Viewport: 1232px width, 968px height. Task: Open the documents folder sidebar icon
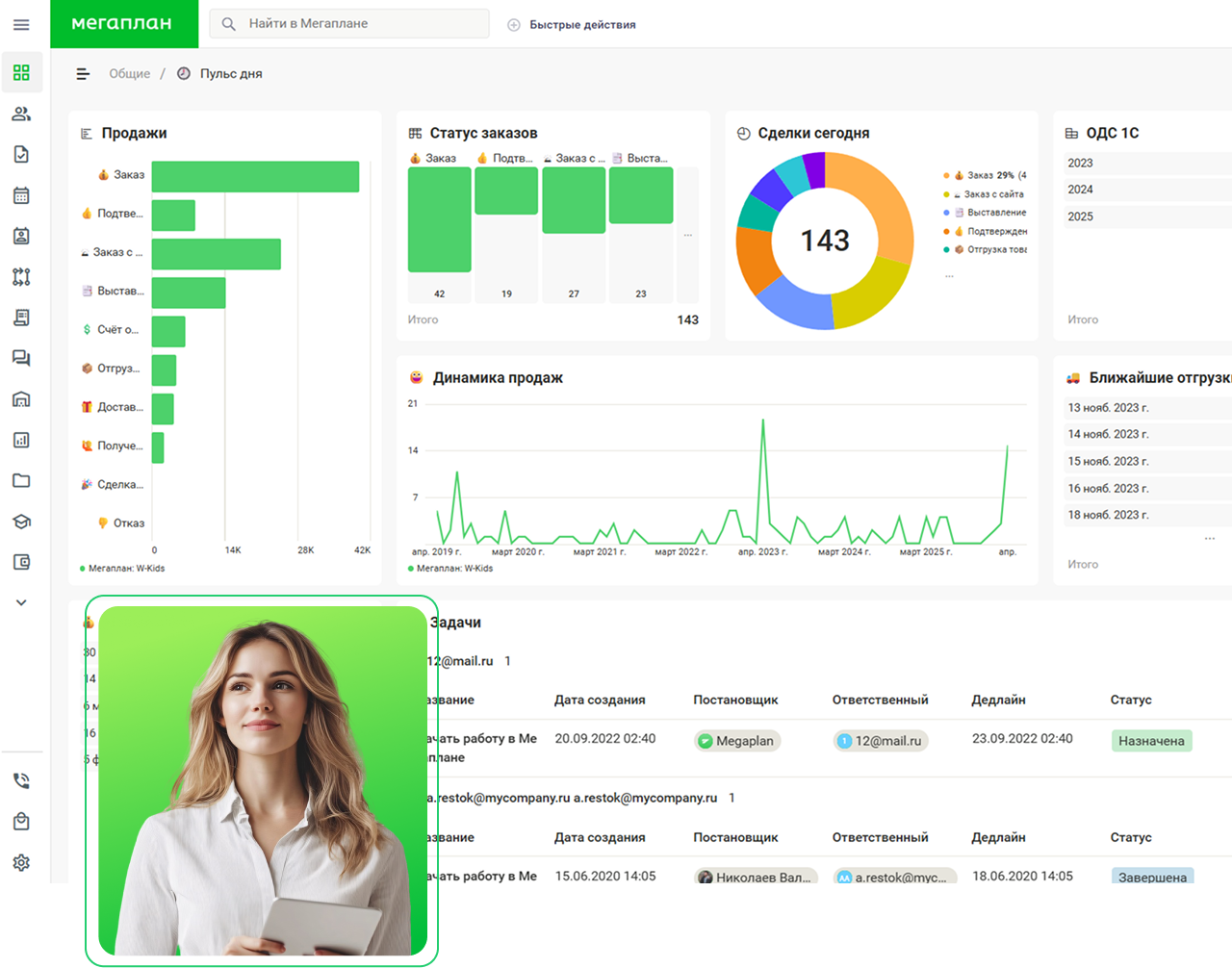(21, 480)
